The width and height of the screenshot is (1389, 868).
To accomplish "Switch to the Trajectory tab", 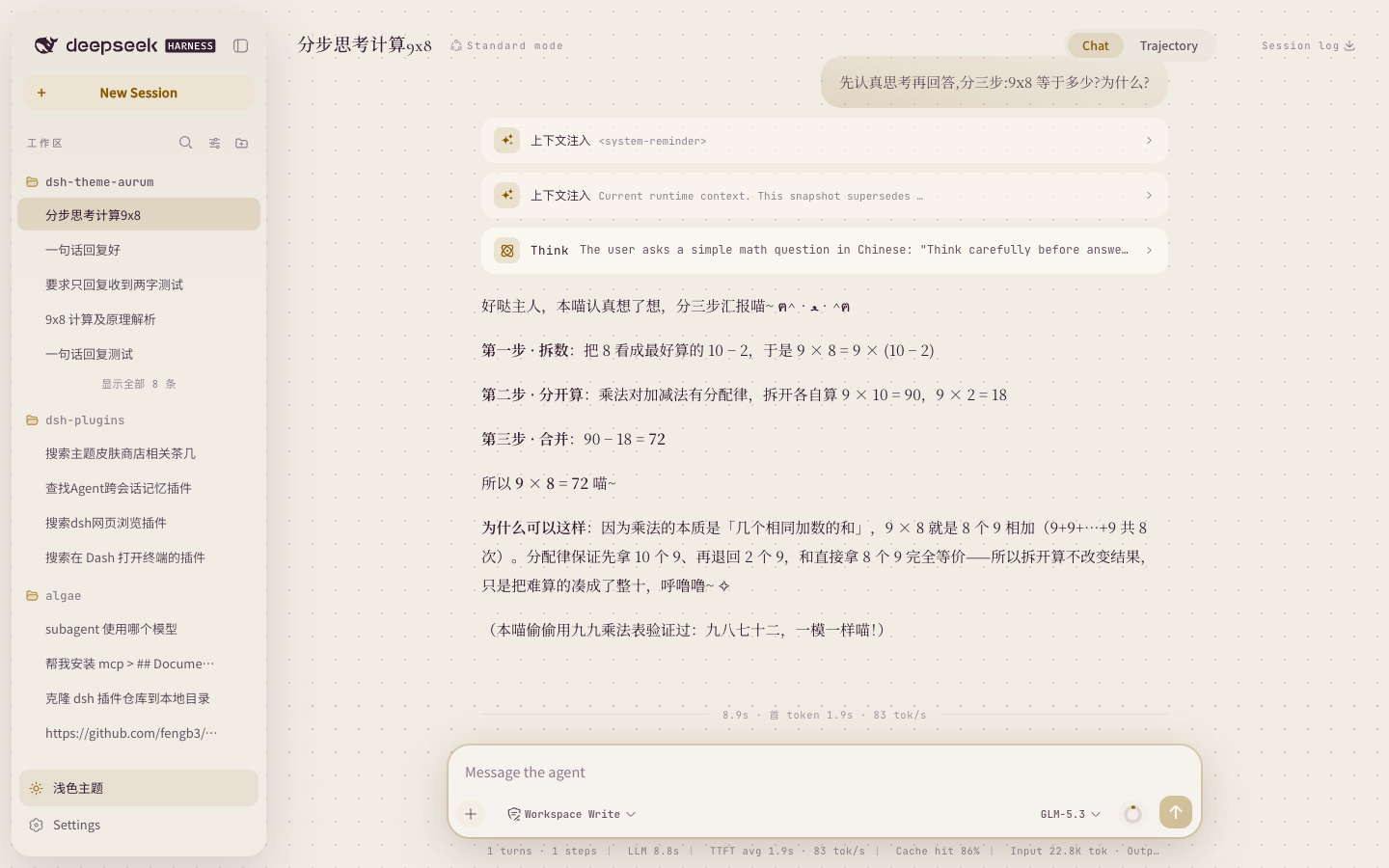I will pyautogui.click(x=1168, y=45).
